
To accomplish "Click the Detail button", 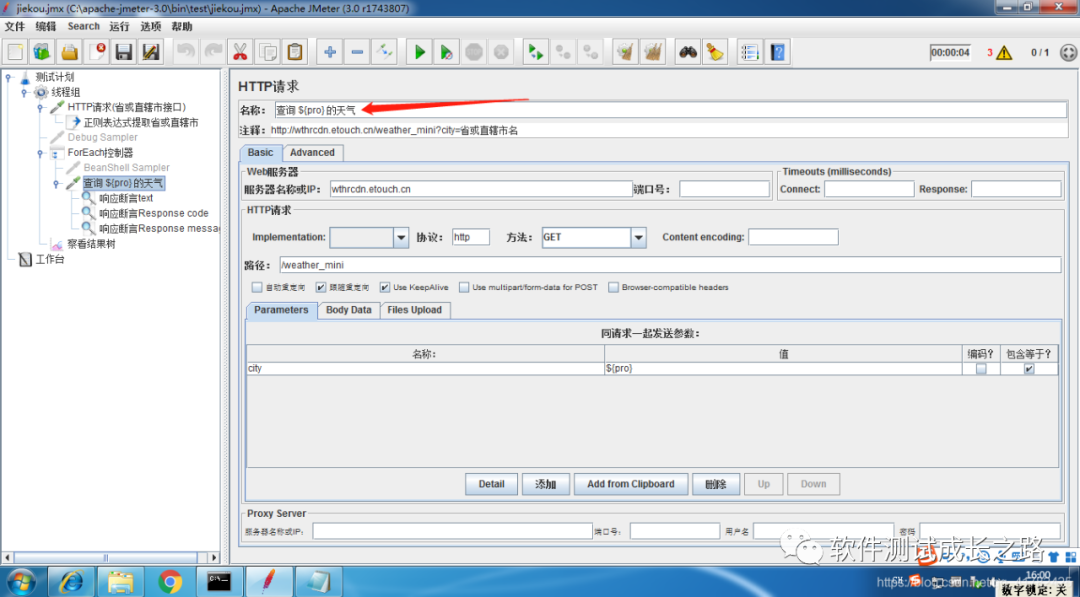I will pyautogui.click(x=491, y=484).
